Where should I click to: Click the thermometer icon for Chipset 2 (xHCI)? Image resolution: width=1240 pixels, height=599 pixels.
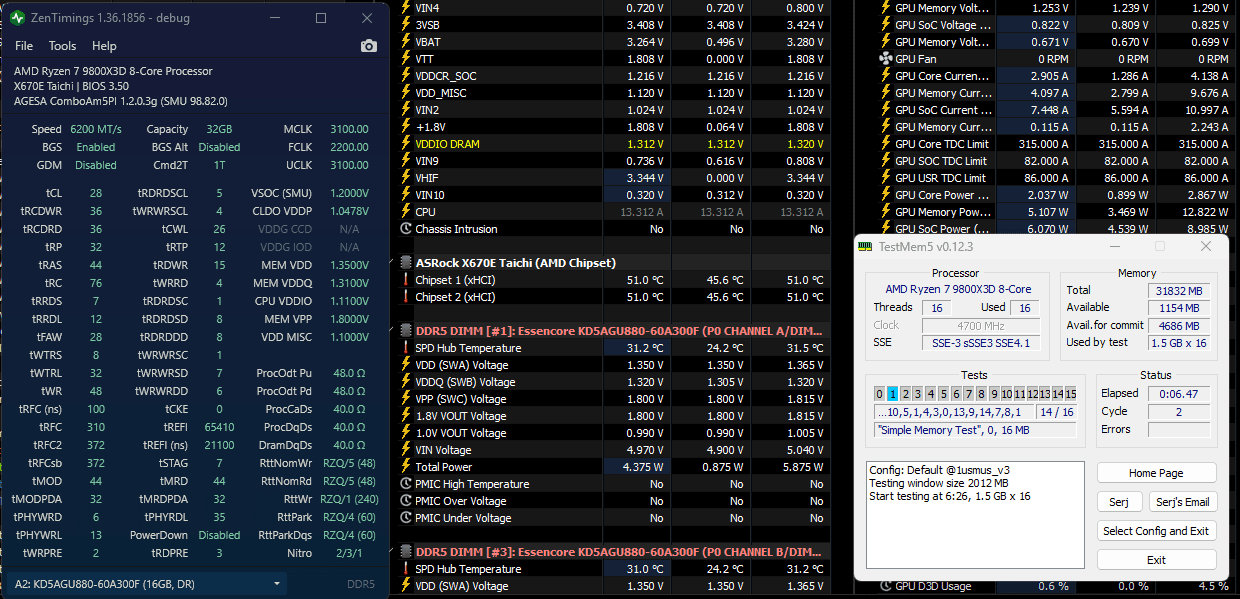(405, 297)
